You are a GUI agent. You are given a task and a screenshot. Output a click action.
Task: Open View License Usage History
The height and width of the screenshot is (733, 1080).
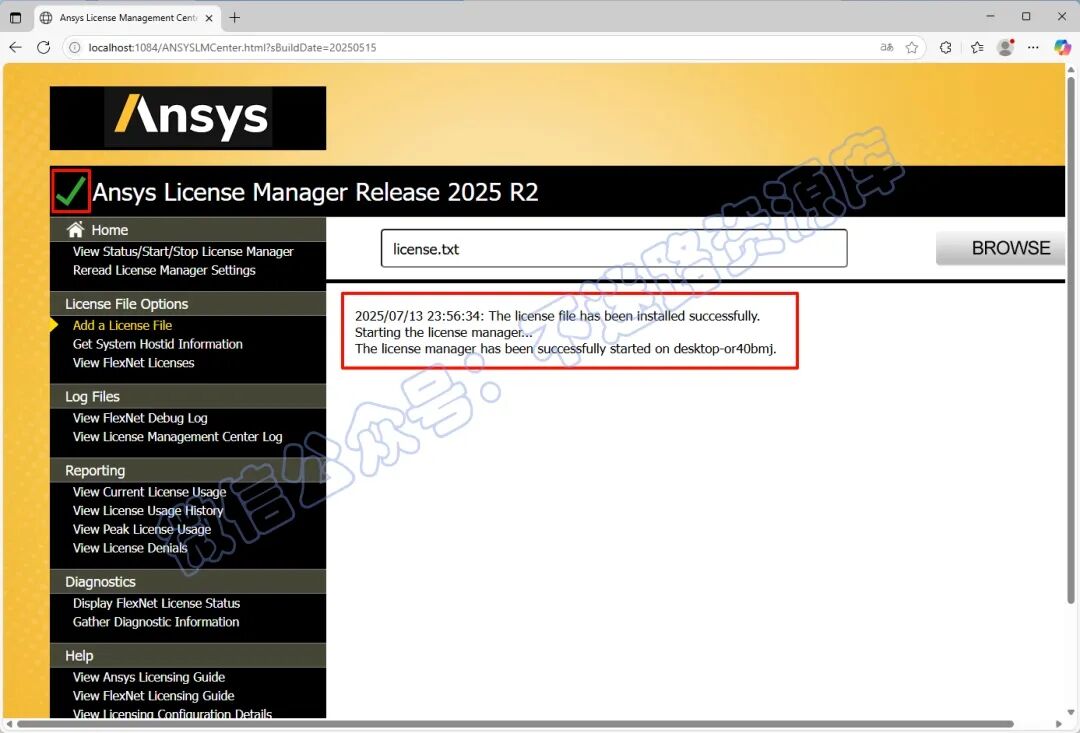(148, 510)
